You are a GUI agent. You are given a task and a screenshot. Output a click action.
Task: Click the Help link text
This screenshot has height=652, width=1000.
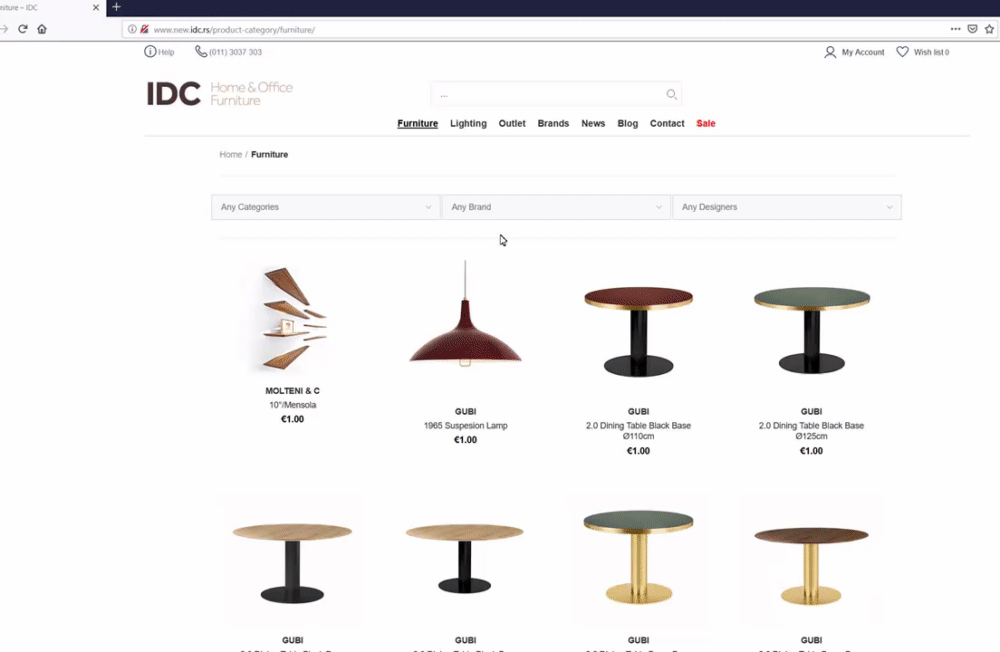(x=166, y=52)
